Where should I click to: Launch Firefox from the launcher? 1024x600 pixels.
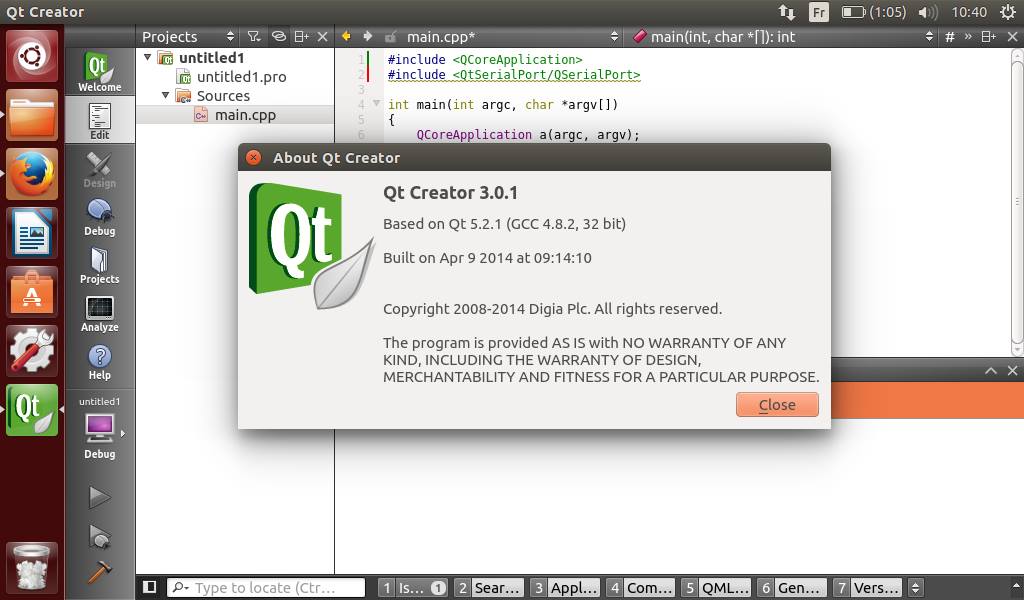(32, 174)
